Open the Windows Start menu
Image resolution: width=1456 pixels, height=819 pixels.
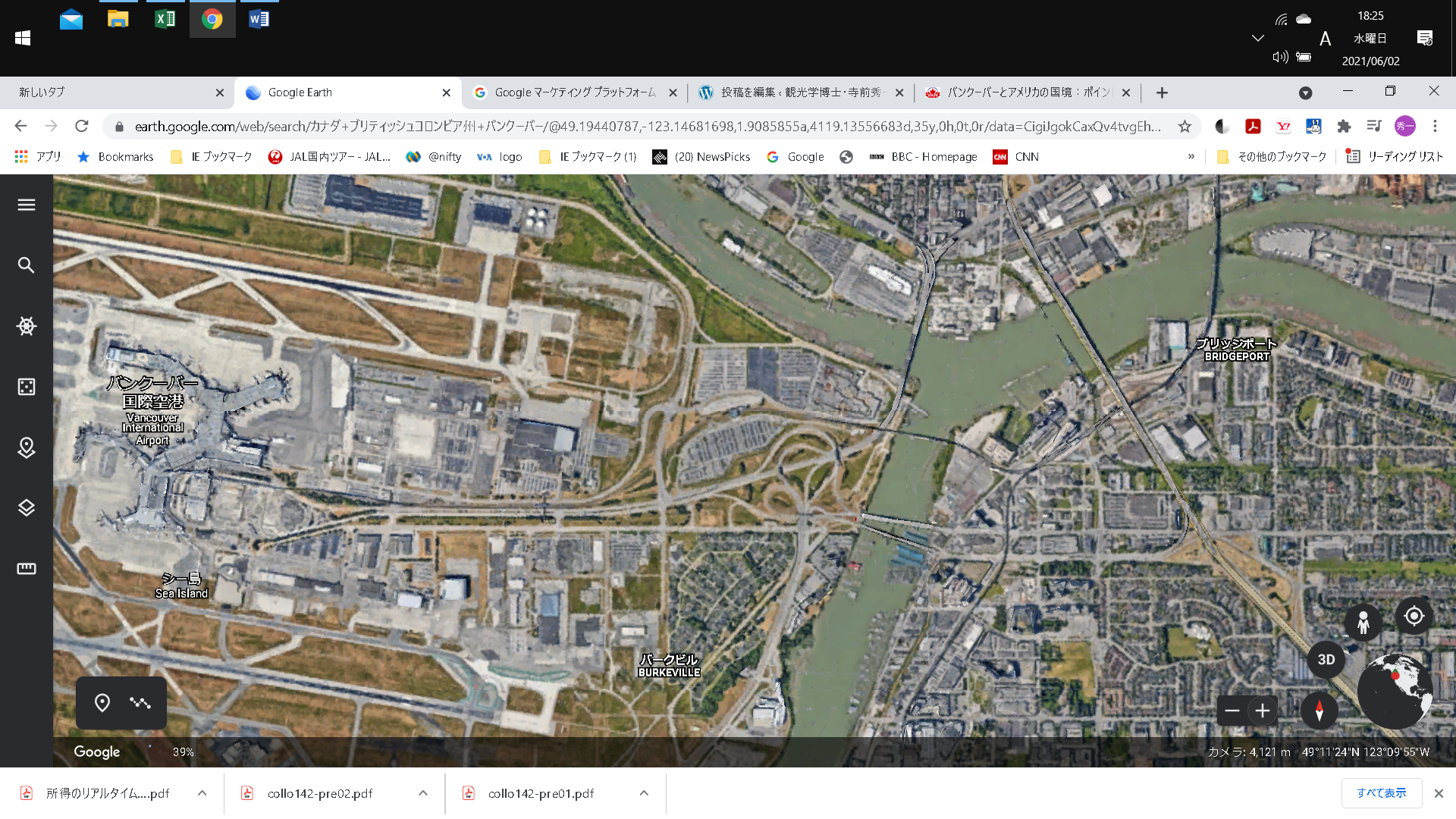tap(23, 38)
